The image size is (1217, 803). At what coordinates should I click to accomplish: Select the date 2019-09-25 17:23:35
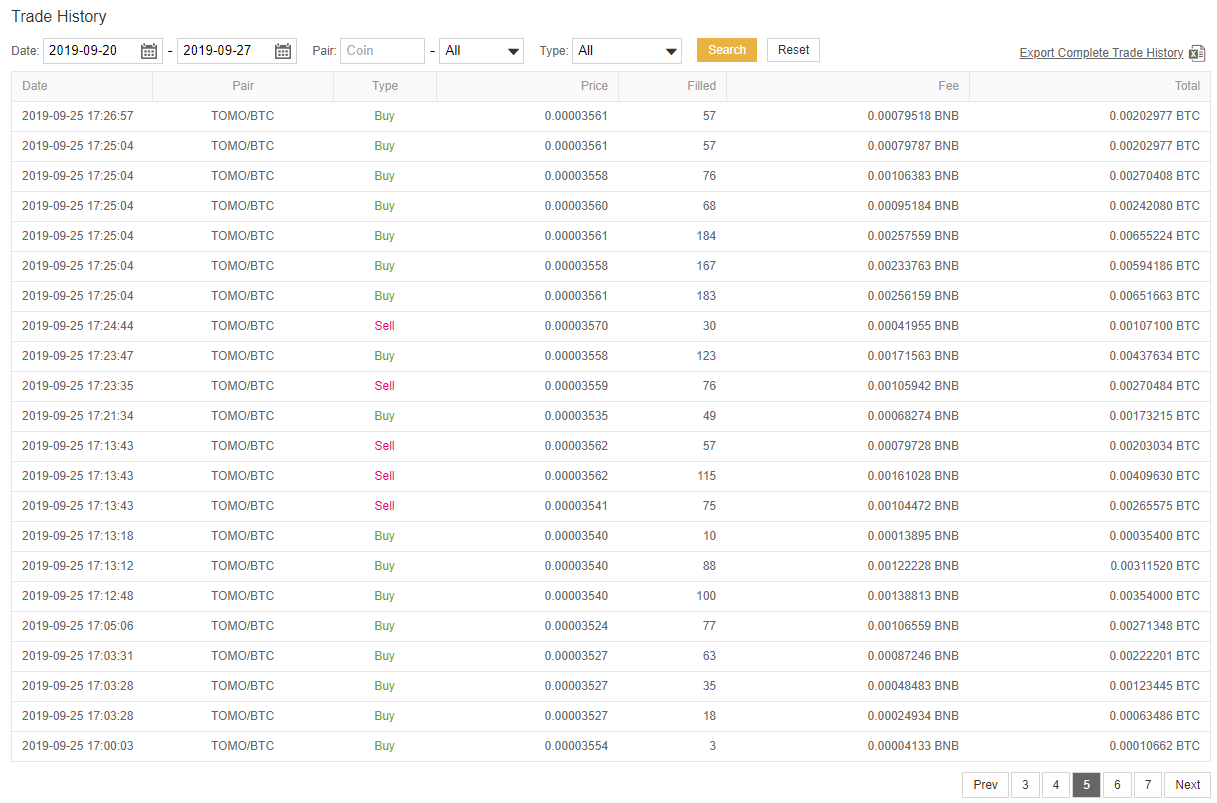77,386
